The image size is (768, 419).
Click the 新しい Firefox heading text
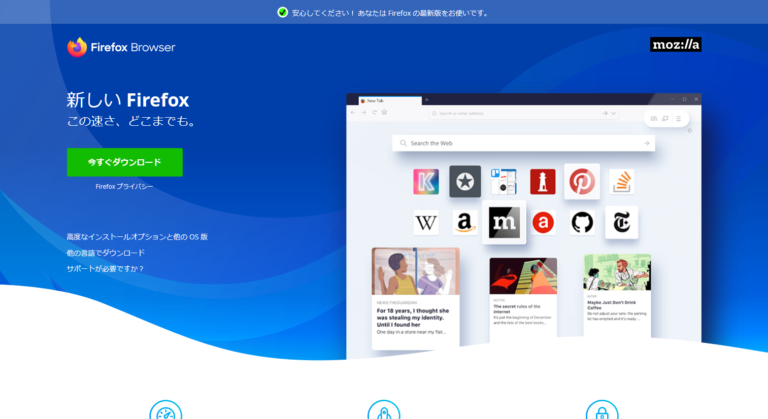pyautogui.click(x=128, y=100)
